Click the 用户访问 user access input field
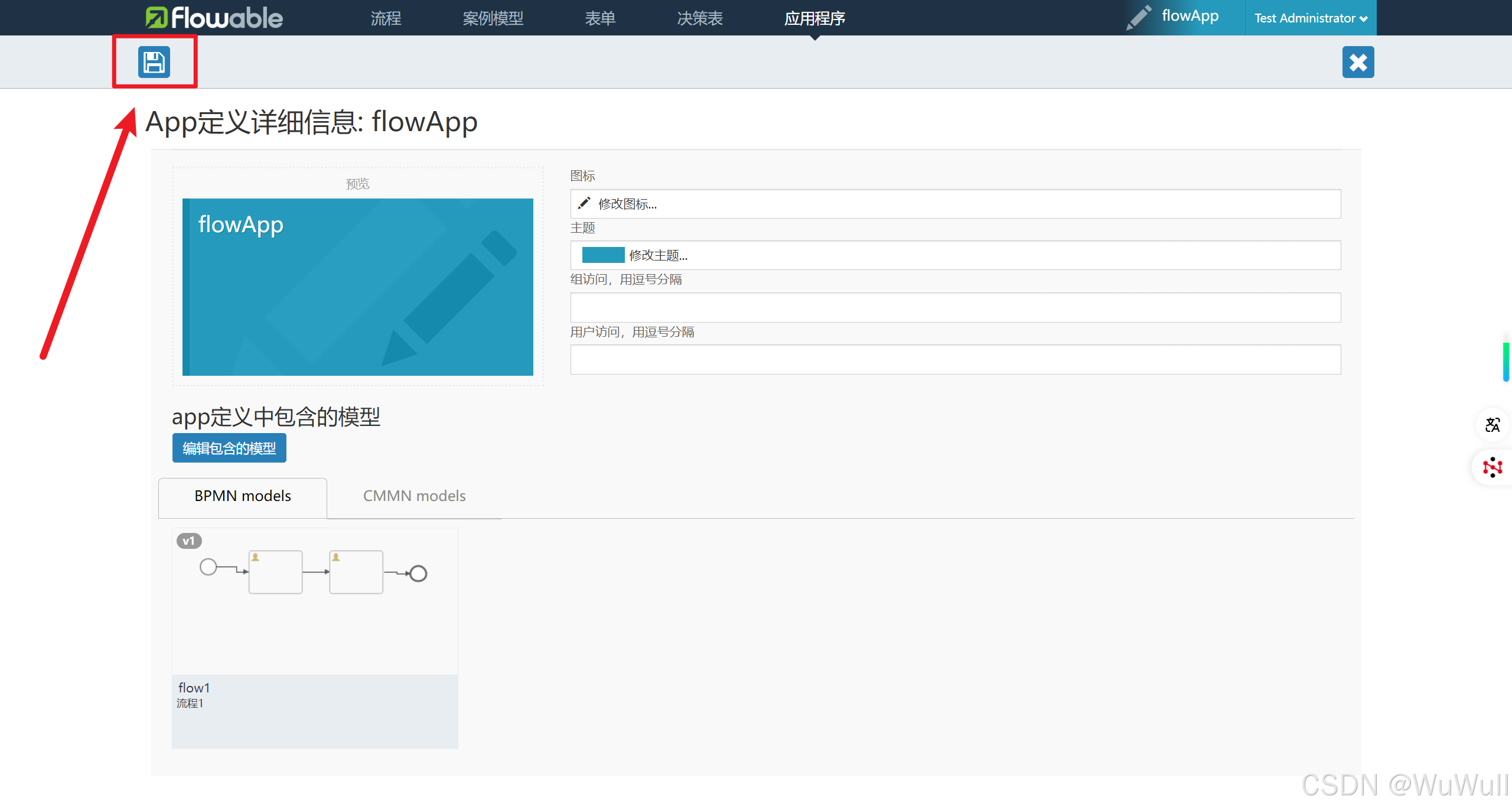The height and width of the screenshot is (810, 1512). [955, 359]
